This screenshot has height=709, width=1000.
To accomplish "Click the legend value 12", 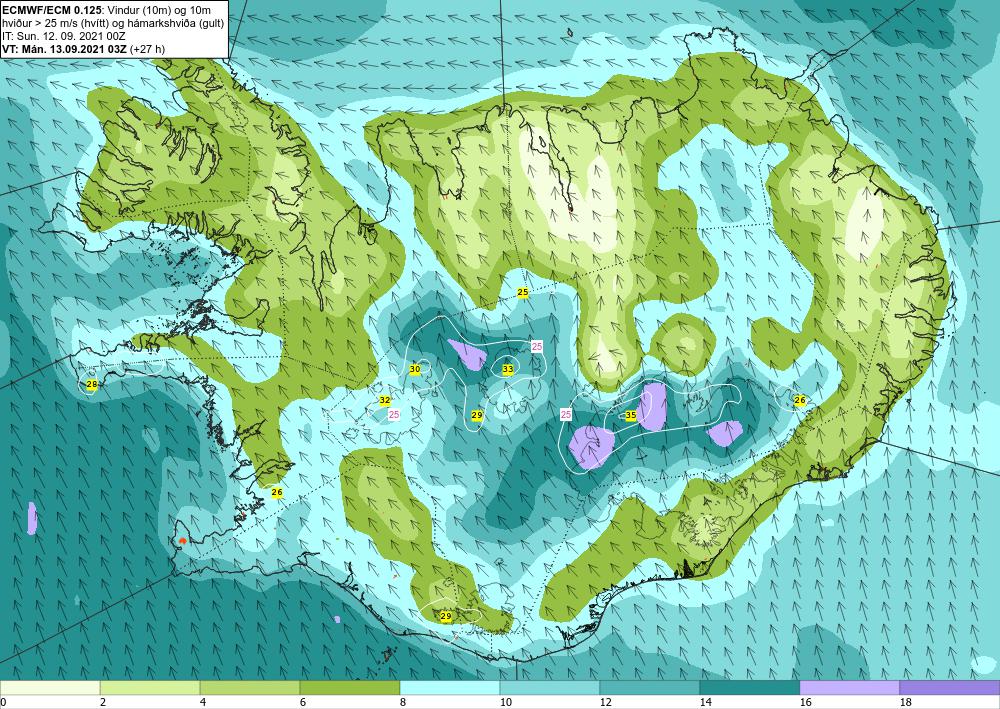I will [605, 702].
